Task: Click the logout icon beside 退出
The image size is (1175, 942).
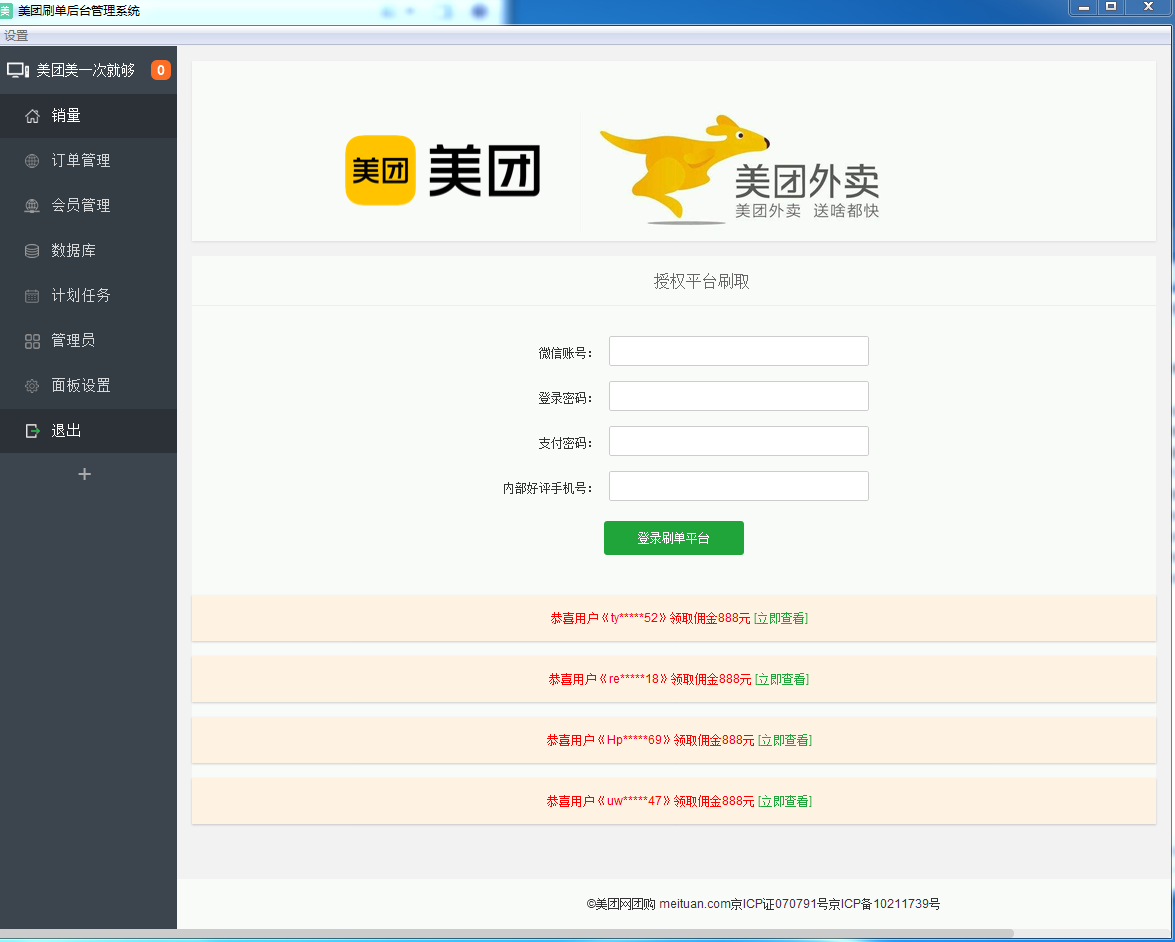Action: [32, 431]
